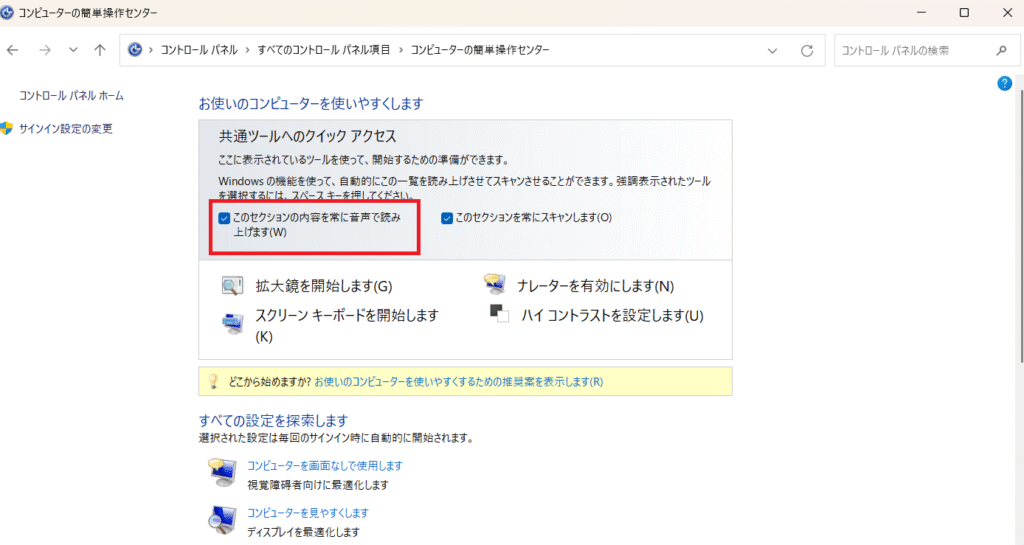Screen dimensions: 1024x545
Task: Set up ハイ コントラストを設定します(U)
Action: point(613,316)
